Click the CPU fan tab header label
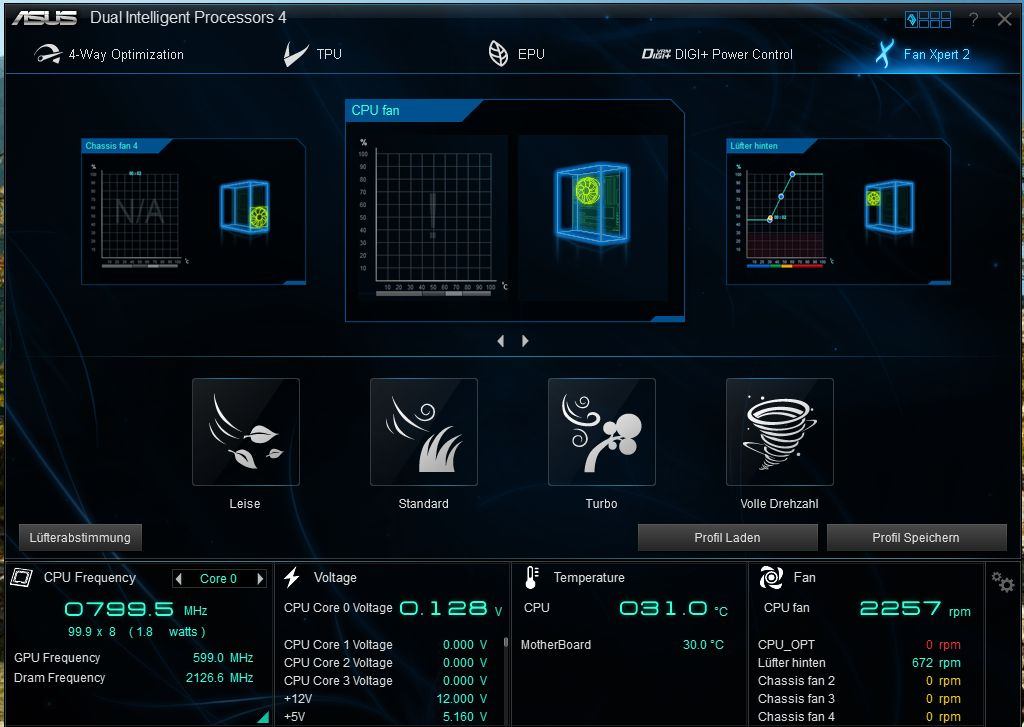 coord(376,110)
